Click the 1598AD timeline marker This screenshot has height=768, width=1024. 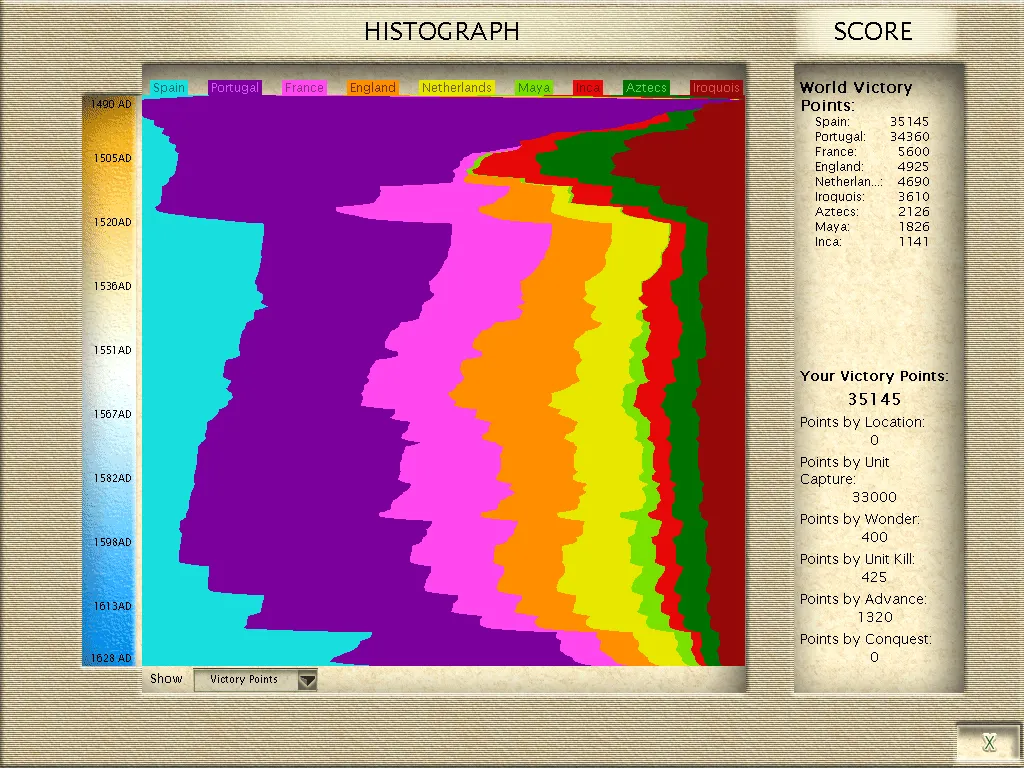pos(112,542)
